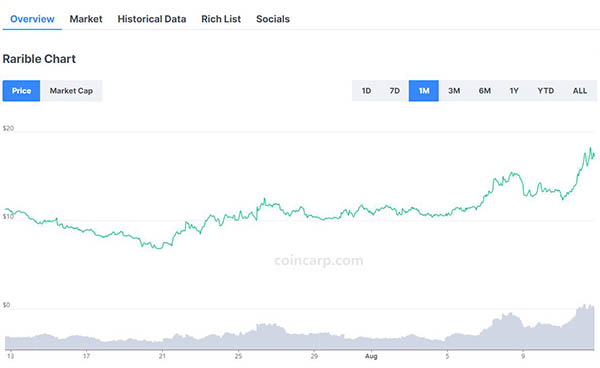The height and width of the screenshot is (368, 600).
Task: Click the $20 axis label
Action: (8, 128)
